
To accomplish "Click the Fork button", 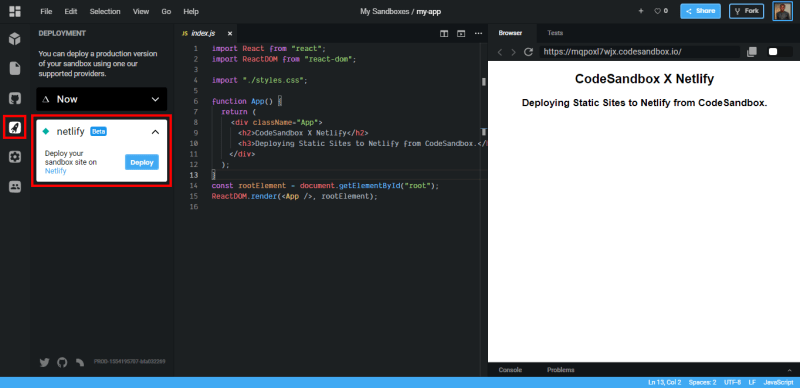I will pyautogui.click(x=746, y=11).
